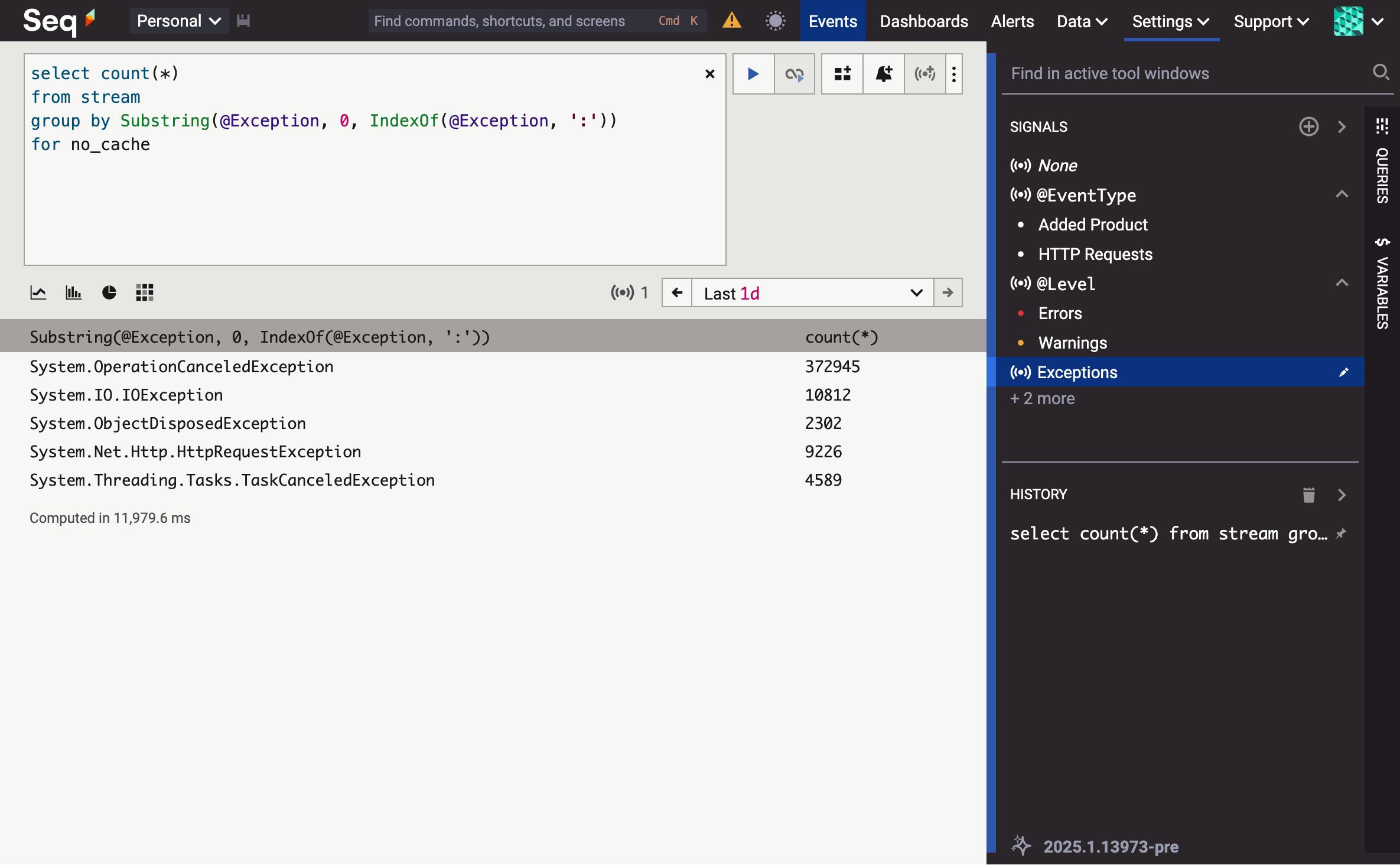Expand the History panel chevron
The height and width of the screenshot is (865, 1400).
pyautogui.click(x=1342, y=495)
